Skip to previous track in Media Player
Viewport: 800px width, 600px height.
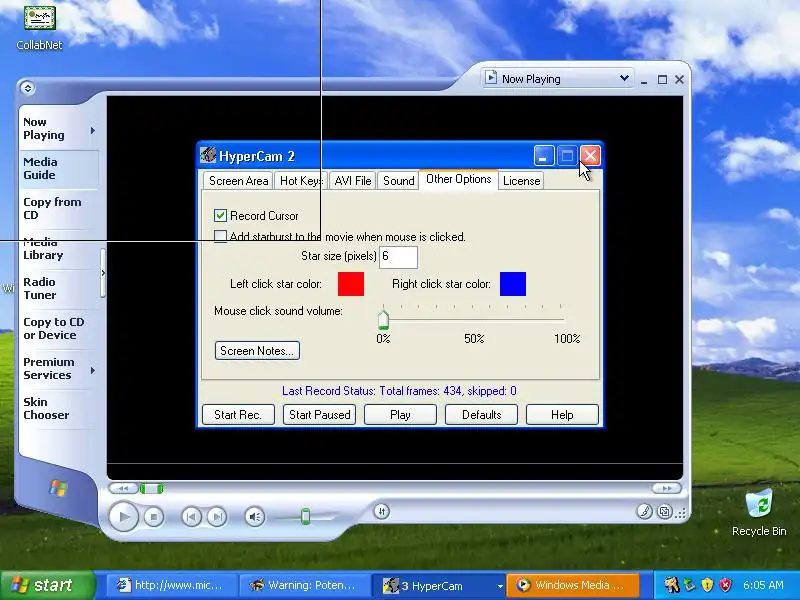click(191, 517)
